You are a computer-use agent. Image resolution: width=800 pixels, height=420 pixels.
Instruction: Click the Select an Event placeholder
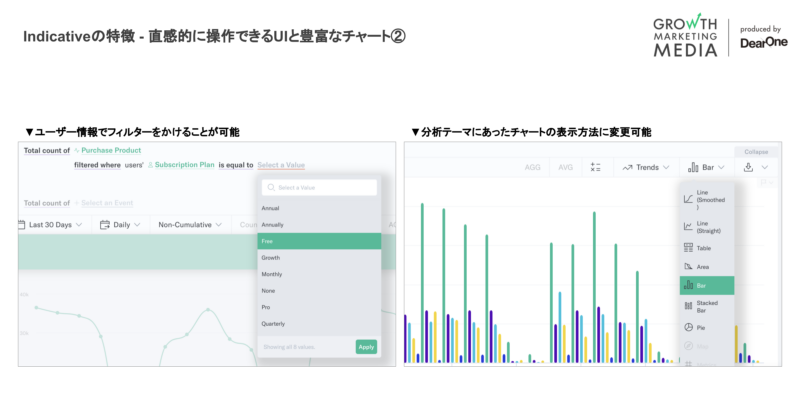point(107,203)
